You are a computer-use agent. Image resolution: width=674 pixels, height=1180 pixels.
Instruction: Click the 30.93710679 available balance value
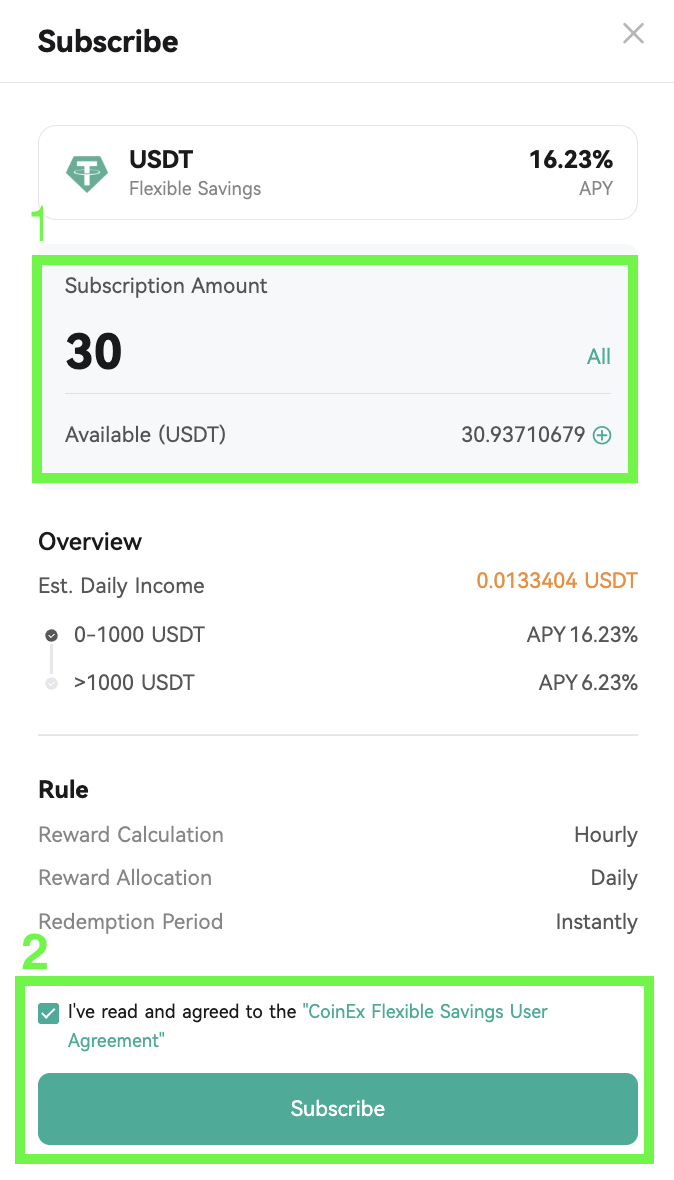523,435
